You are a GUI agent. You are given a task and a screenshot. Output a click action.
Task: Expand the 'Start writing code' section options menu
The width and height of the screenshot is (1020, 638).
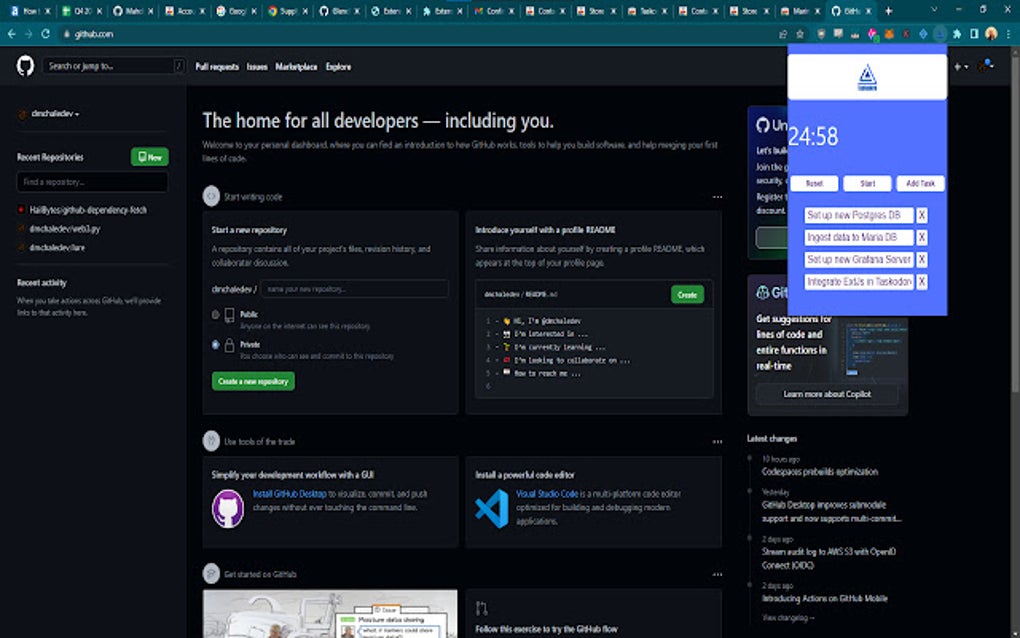pyautogui.click(x=717, y=197)
